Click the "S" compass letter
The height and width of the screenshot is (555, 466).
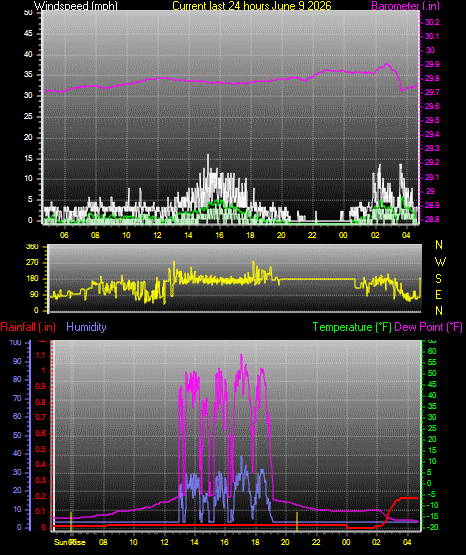coord(438,279)
